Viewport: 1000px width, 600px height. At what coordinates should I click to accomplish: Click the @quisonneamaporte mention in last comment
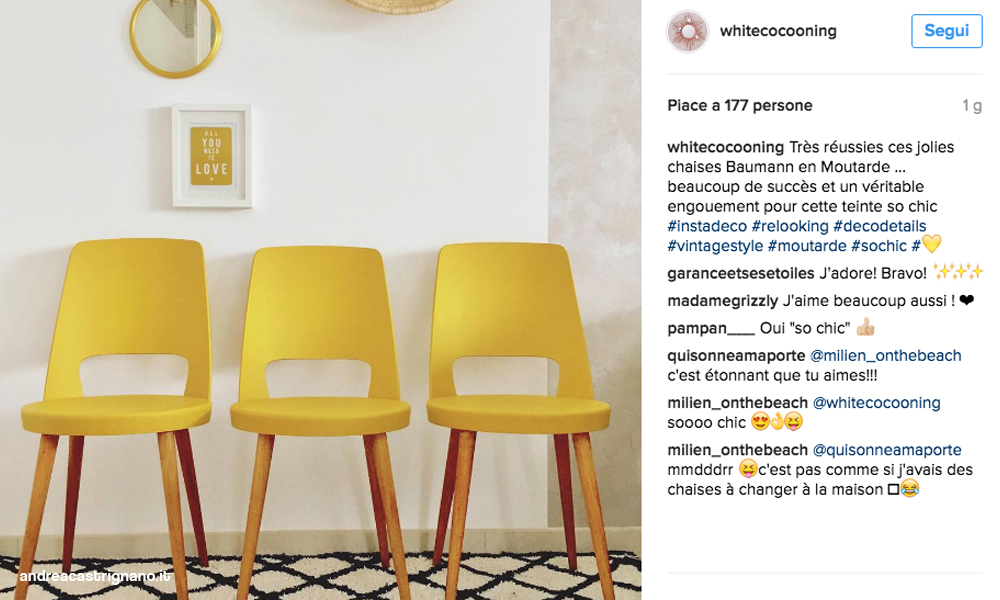pos(886,450)
